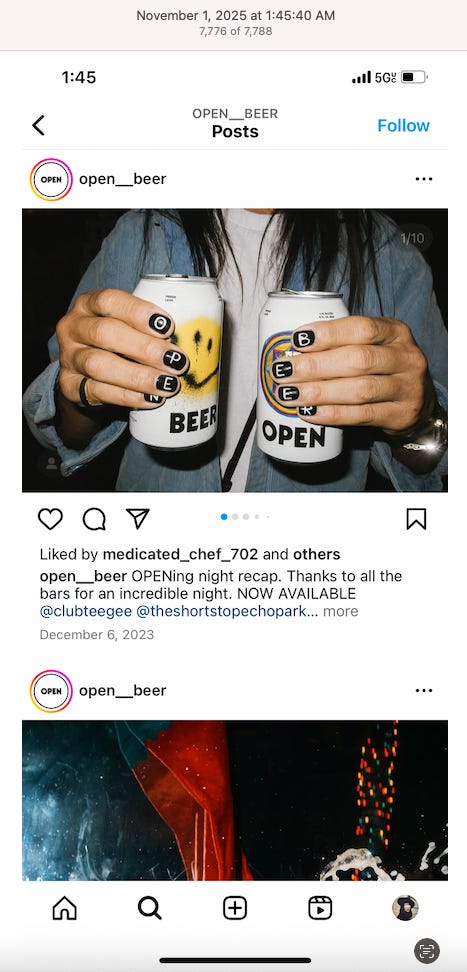Like the first post with heart icon
The height and width of the screenshot is (972, 467).
coord(50,519)
